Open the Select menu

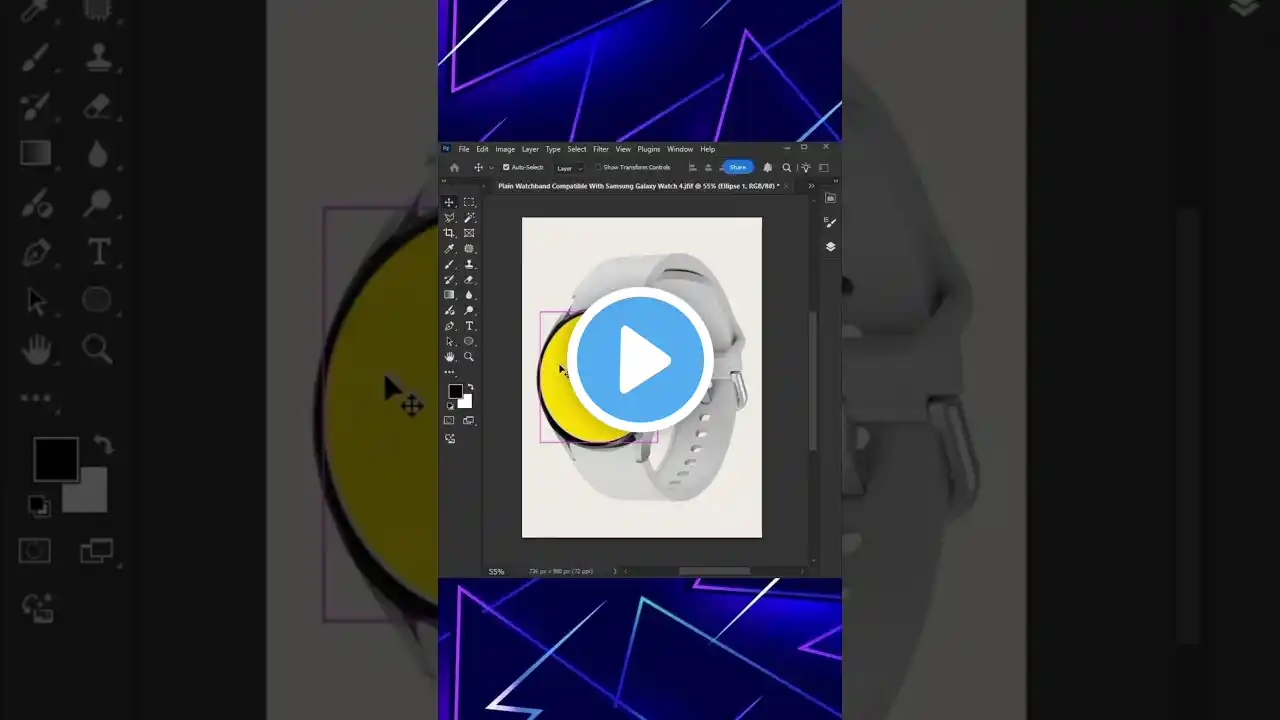click(577, 149)
